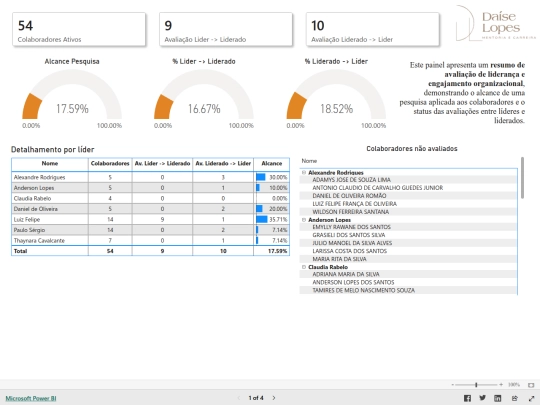Click TAMIRES DE MELO NASCIMENTO SOUZA entry

coord(363,290)
